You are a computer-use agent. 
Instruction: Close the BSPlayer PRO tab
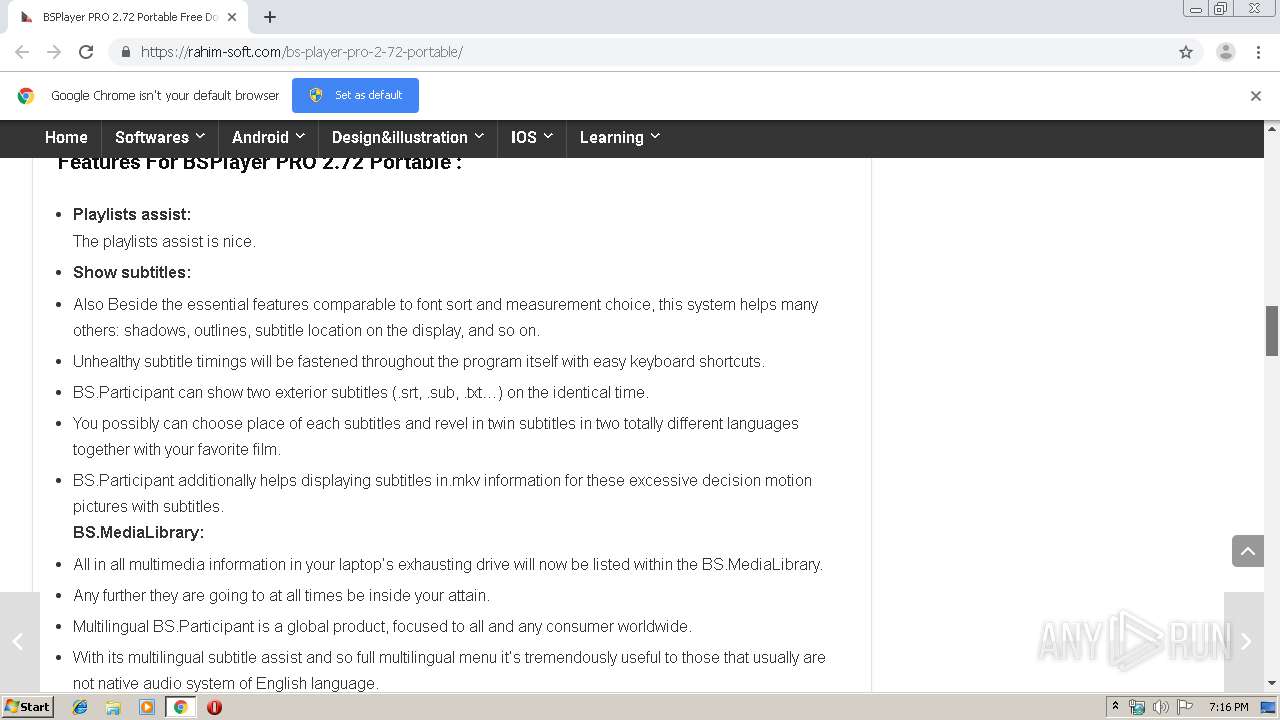[x=233, y=17]
